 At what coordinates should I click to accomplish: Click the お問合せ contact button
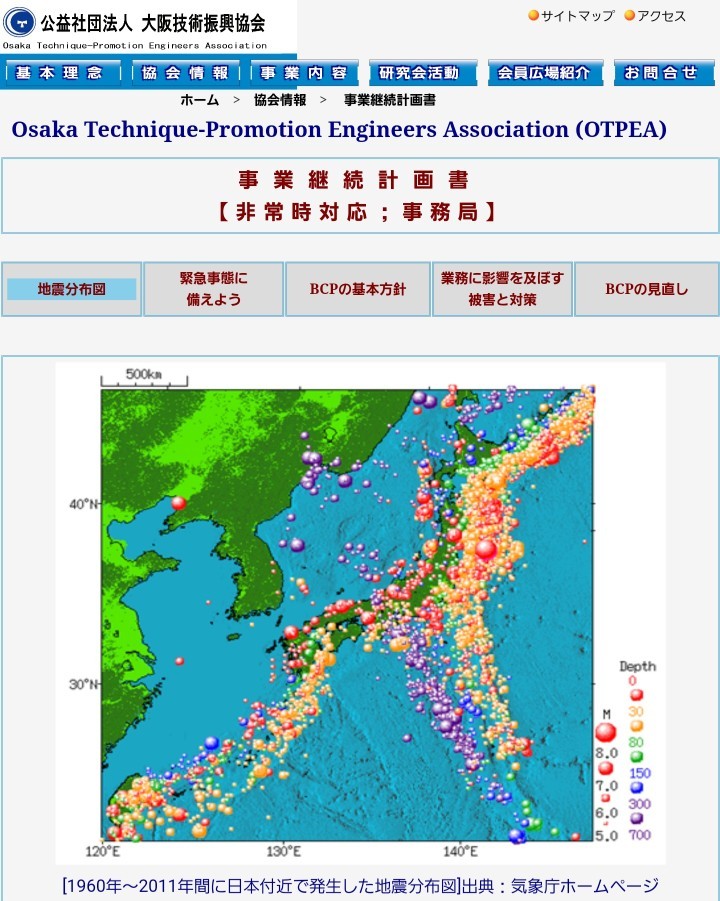point(664,73)
